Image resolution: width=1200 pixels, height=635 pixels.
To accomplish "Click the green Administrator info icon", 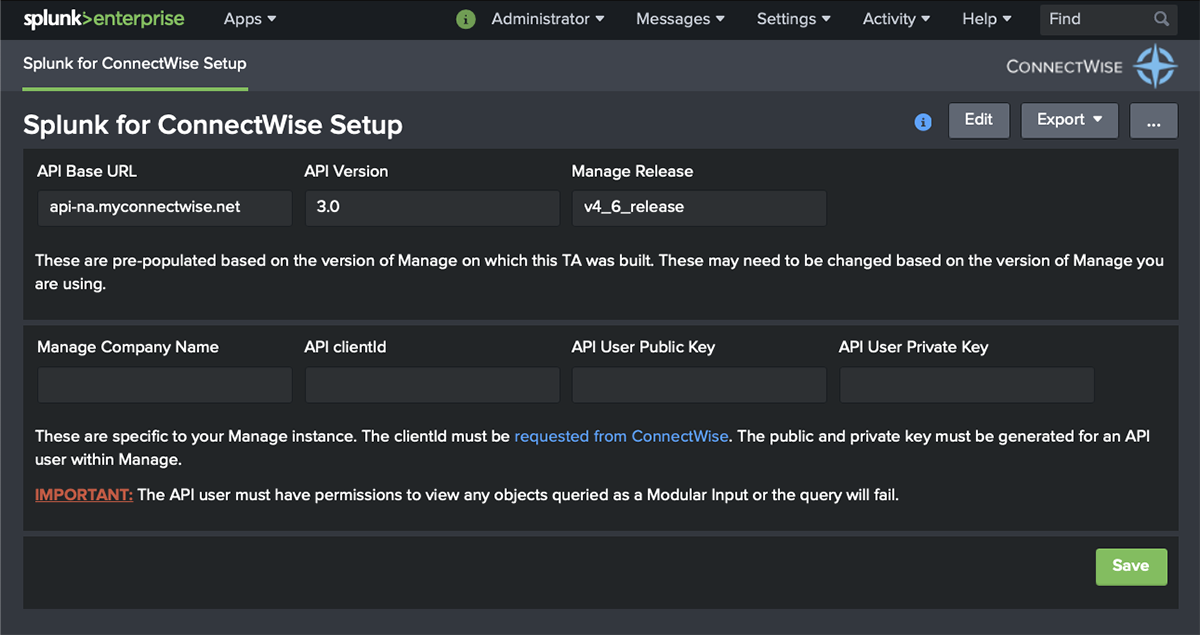I will pos(465,19).
